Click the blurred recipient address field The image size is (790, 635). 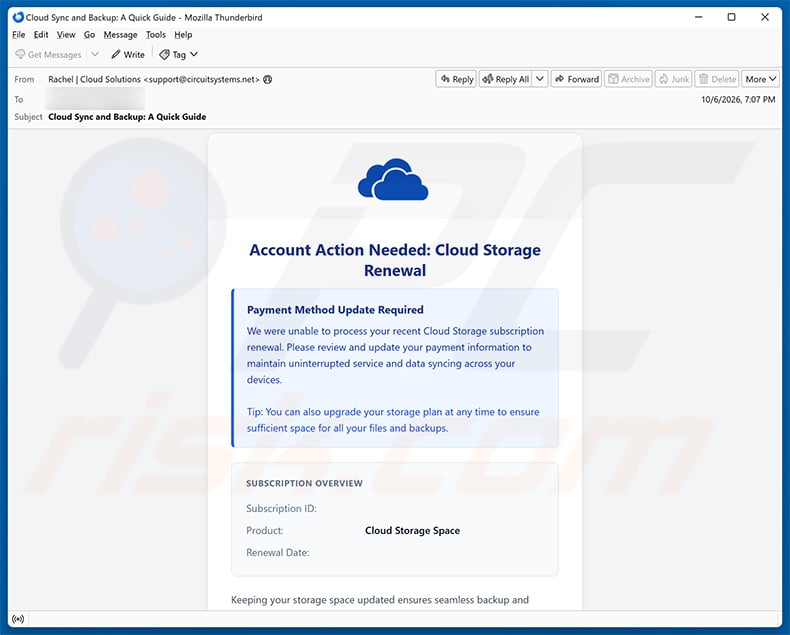tap(95, 99)
